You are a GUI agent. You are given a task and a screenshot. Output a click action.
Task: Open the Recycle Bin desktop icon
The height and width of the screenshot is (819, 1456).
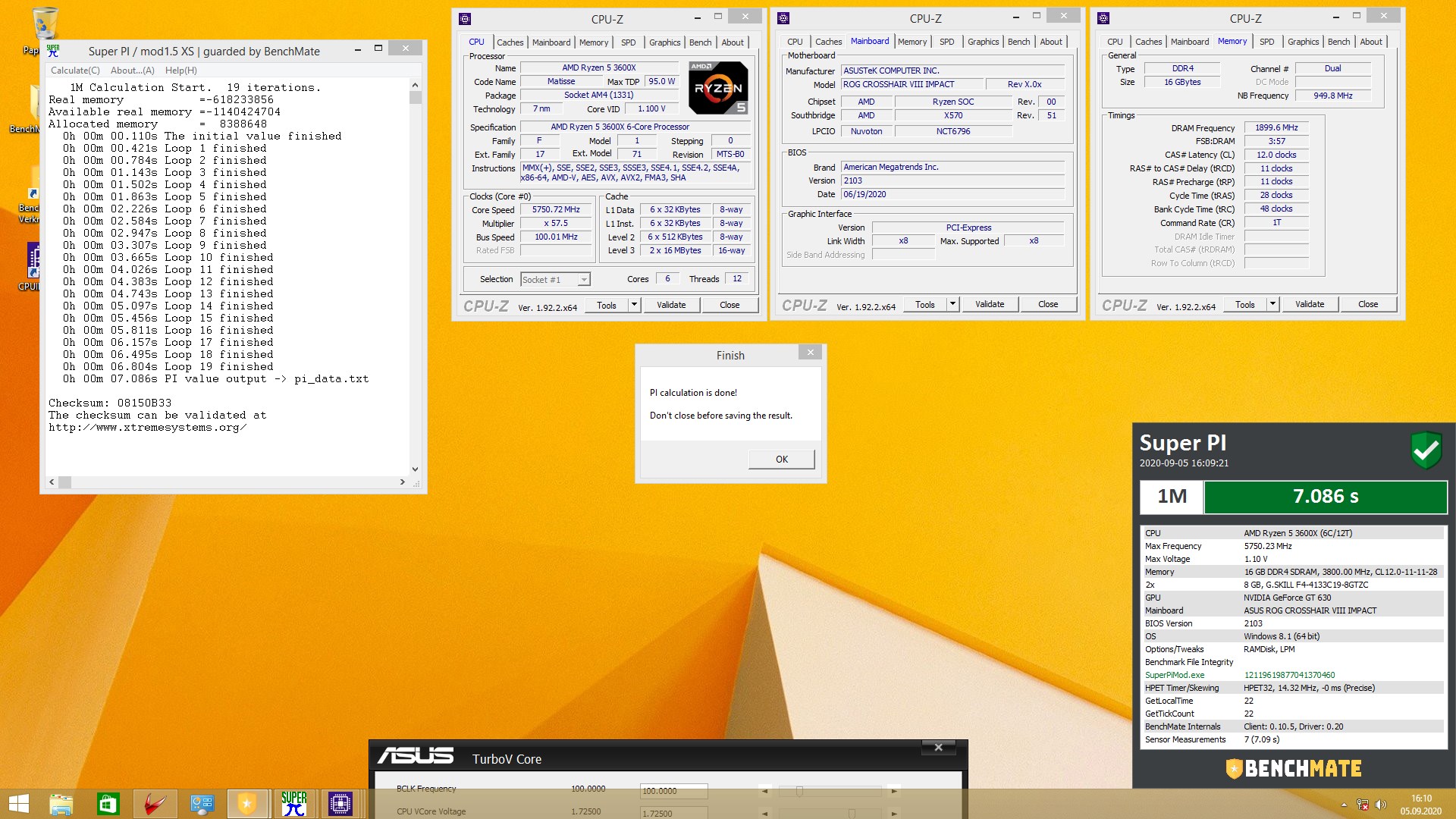tap(44, 24)
